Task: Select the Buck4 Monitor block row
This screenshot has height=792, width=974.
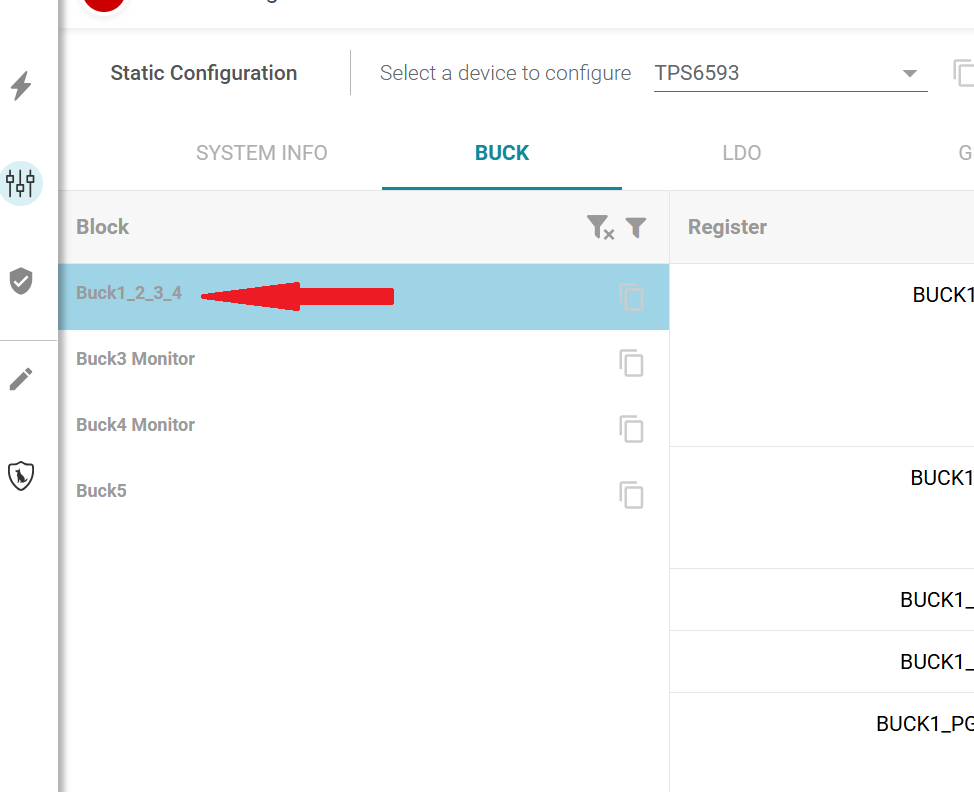Action: [x=363, y=429]
